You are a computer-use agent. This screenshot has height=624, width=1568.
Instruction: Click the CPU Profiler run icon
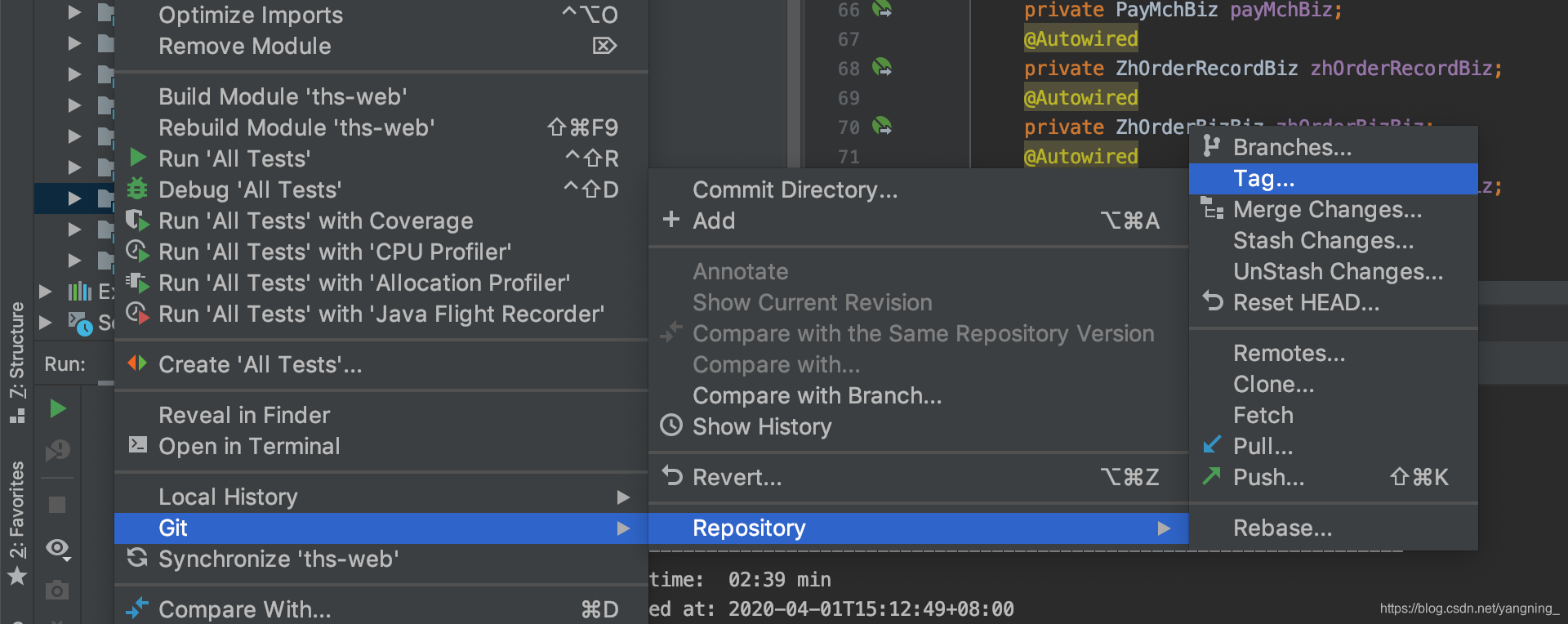tap(137, 251)
